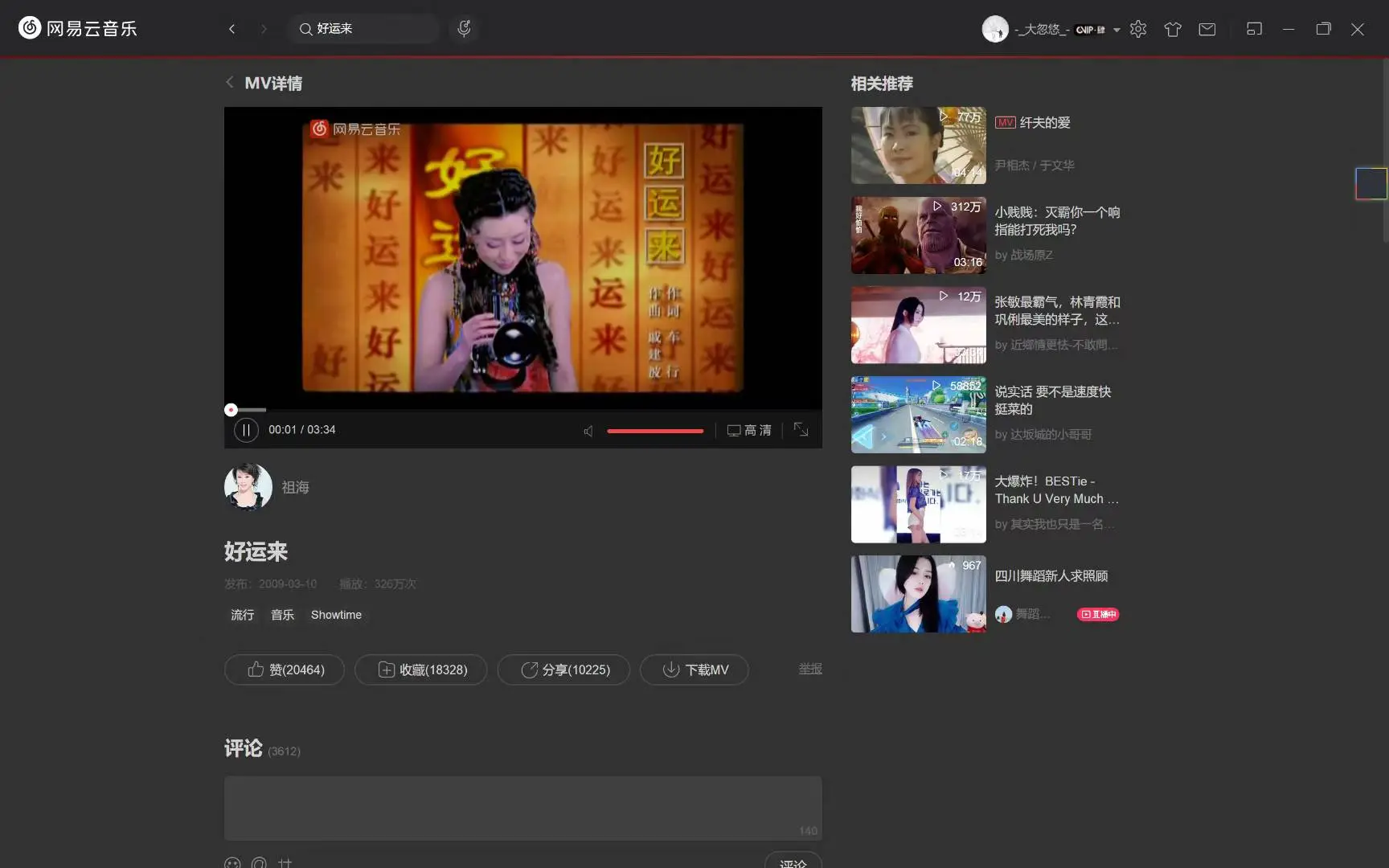Click the 直播中 live badge
This screenshot has width=1389, height=868.
click(1098, 614)
